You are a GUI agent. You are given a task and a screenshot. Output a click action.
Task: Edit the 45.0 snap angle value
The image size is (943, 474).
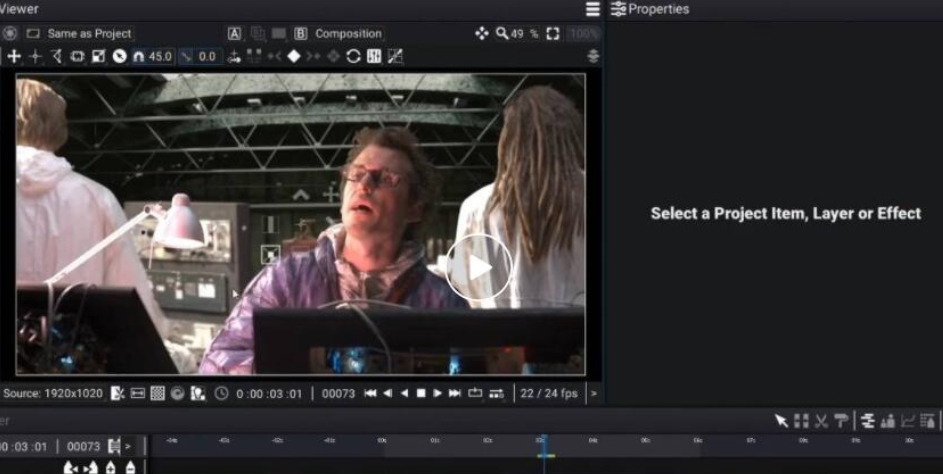(x=160, y=57)
